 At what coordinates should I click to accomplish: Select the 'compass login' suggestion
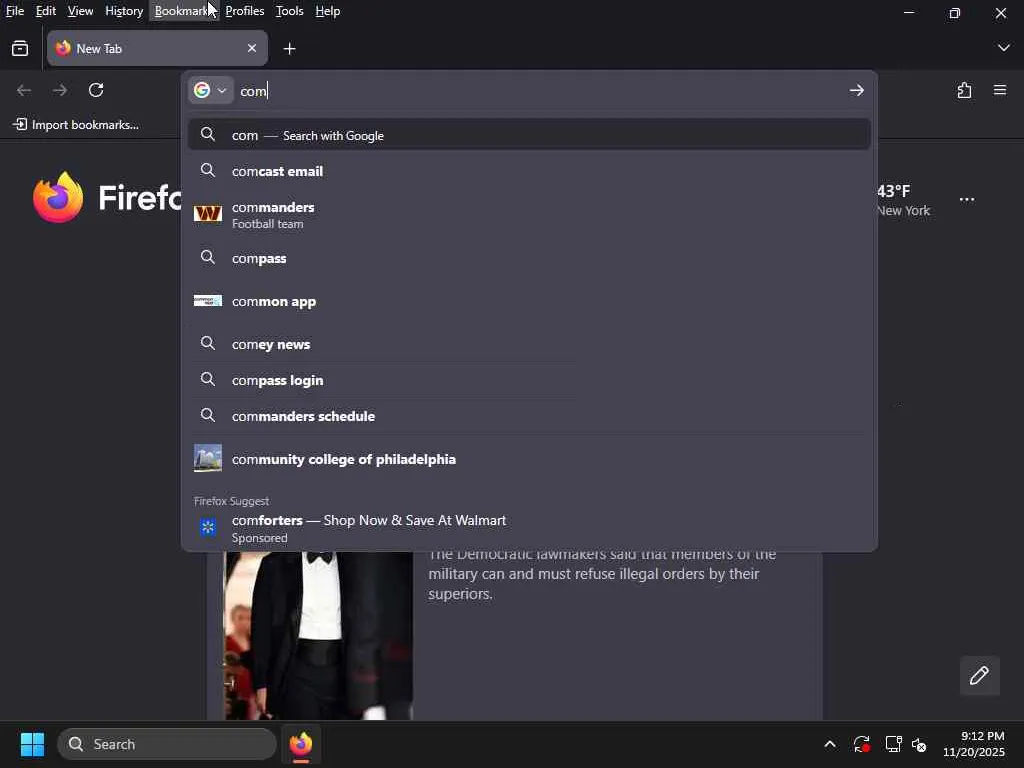tap(529, 380)
